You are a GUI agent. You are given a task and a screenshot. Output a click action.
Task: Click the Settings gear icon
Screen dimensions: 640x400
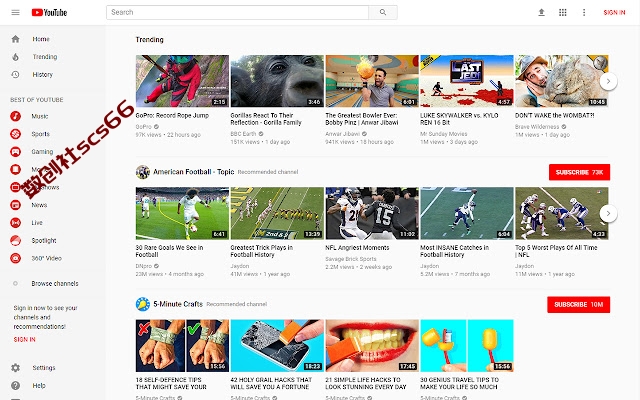click(x=16, y=368)
